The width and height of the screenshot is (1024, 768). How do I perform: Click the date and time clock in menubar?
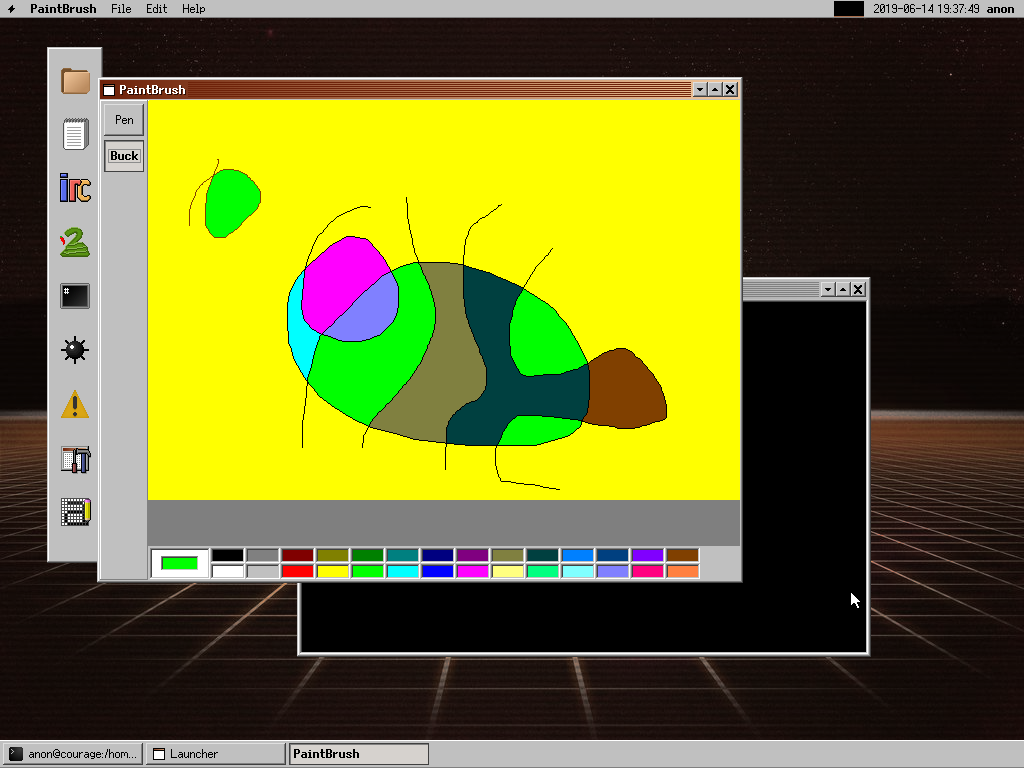pyautogui.click(x=926, y=8)
